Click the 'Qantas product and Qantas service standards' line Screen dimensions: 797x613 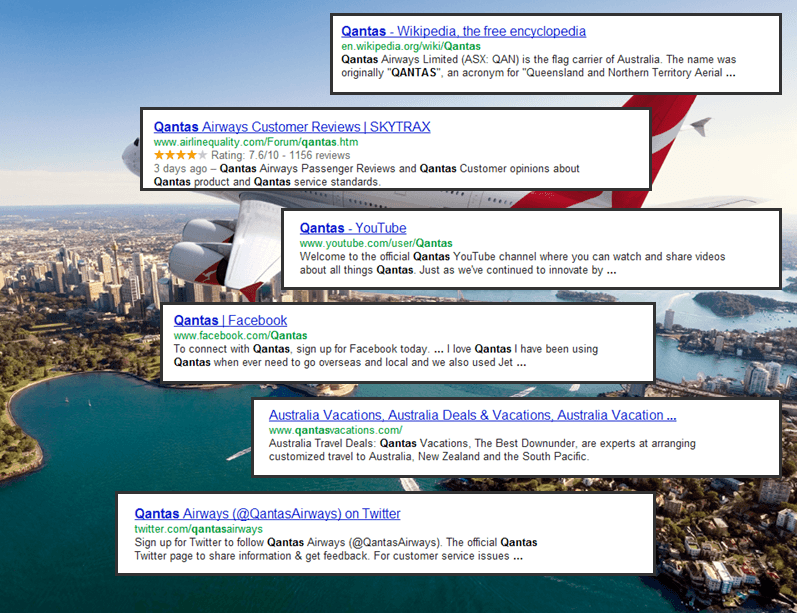coord(267,181)
